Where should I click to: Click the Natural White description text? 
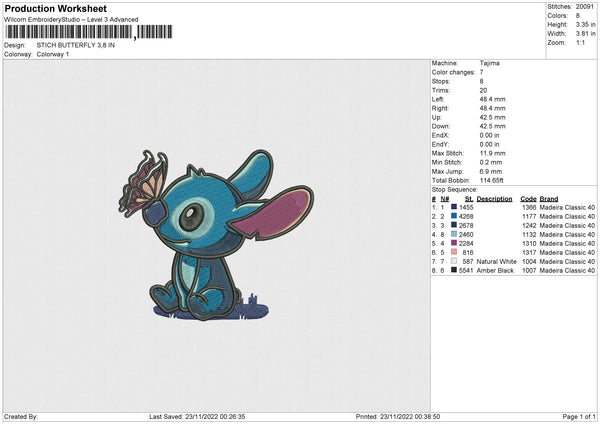(496, 261)
